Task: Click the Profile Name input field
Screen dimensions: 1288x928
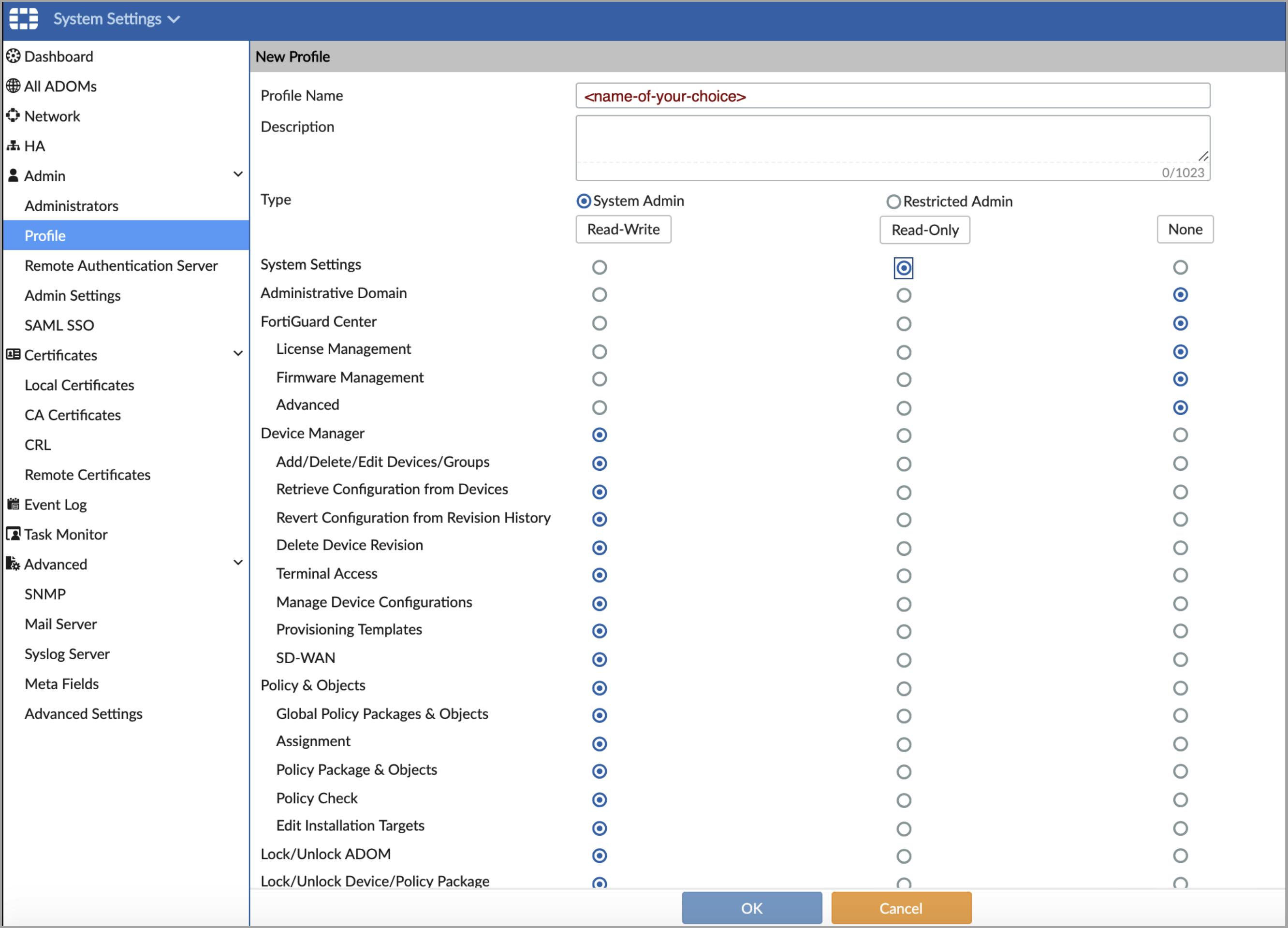Action: click(892, 96)
